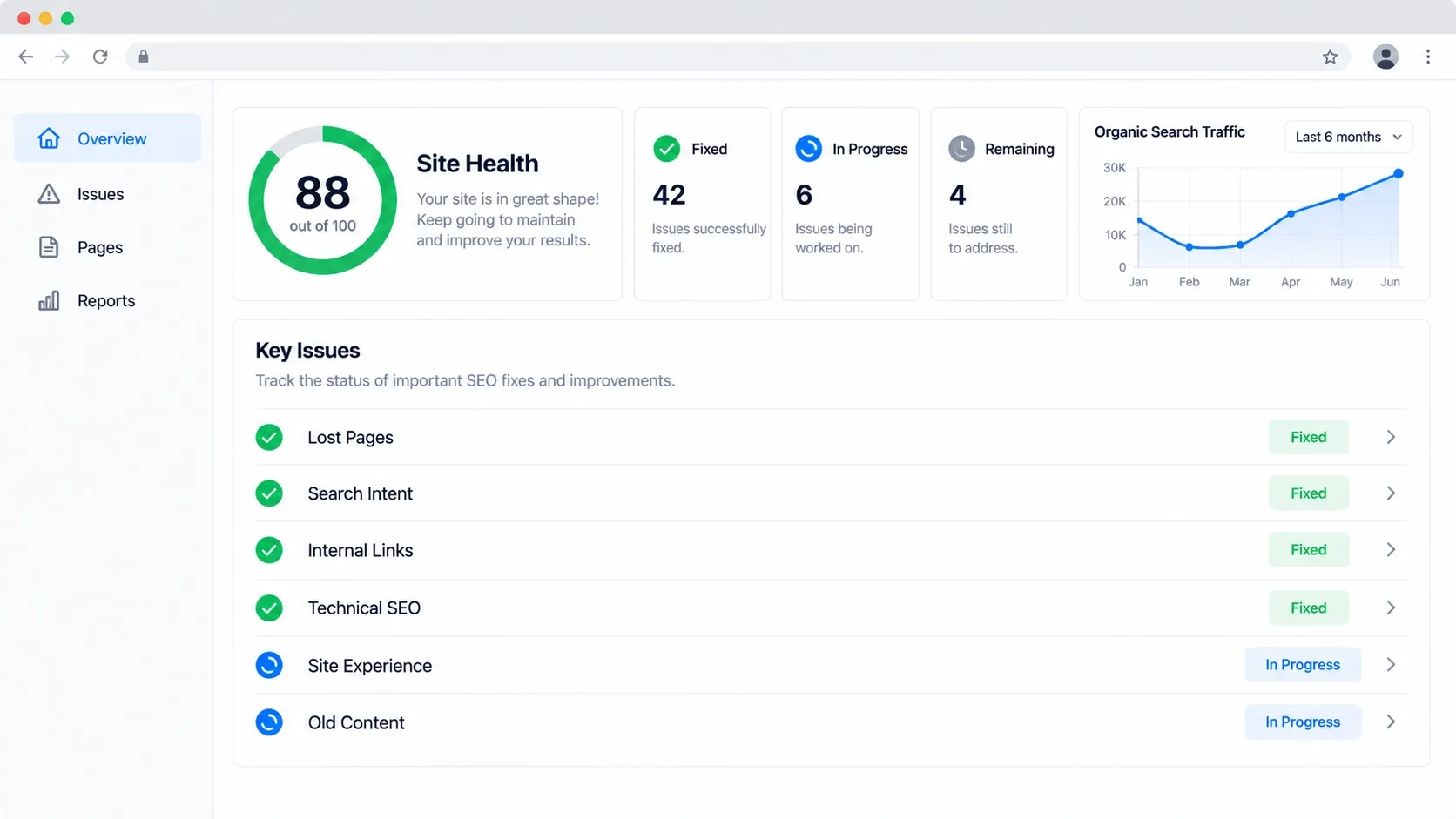Viewport: 1456px width, 819px height.
Task: Click the green checkmark icon on Fixed card
Action: pyautogui.click(x=667, y=149)
